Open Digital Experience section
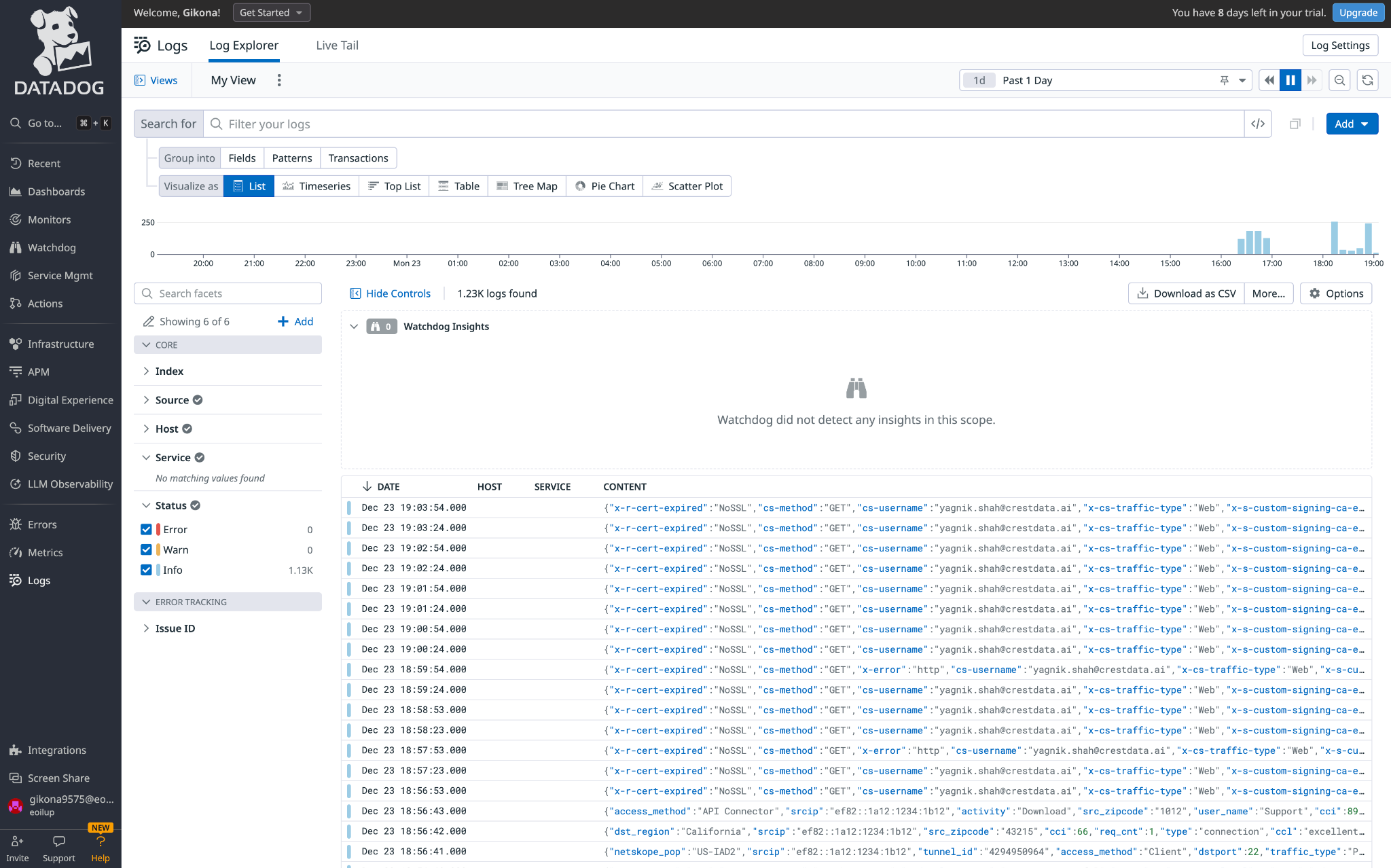The width and height of the screenshot is (1391, 868). click(x=70, y=400)
